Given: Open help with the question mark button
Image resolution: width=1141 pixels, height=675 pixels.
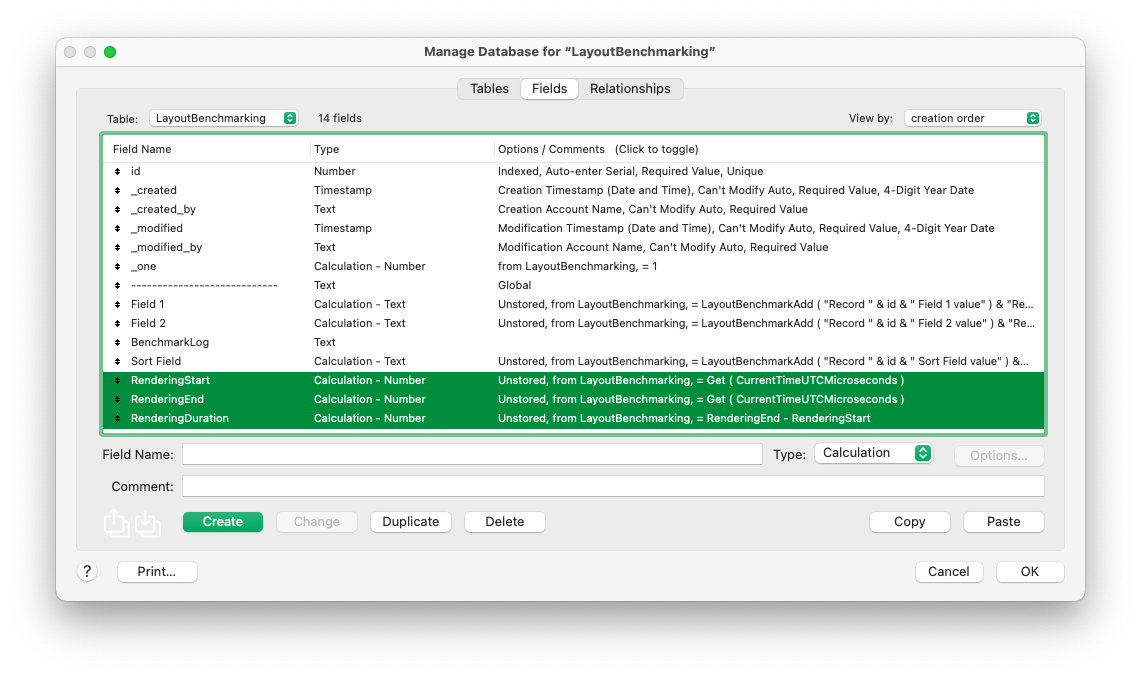Looking at the screenshot, I should click(x=87, y=572).
